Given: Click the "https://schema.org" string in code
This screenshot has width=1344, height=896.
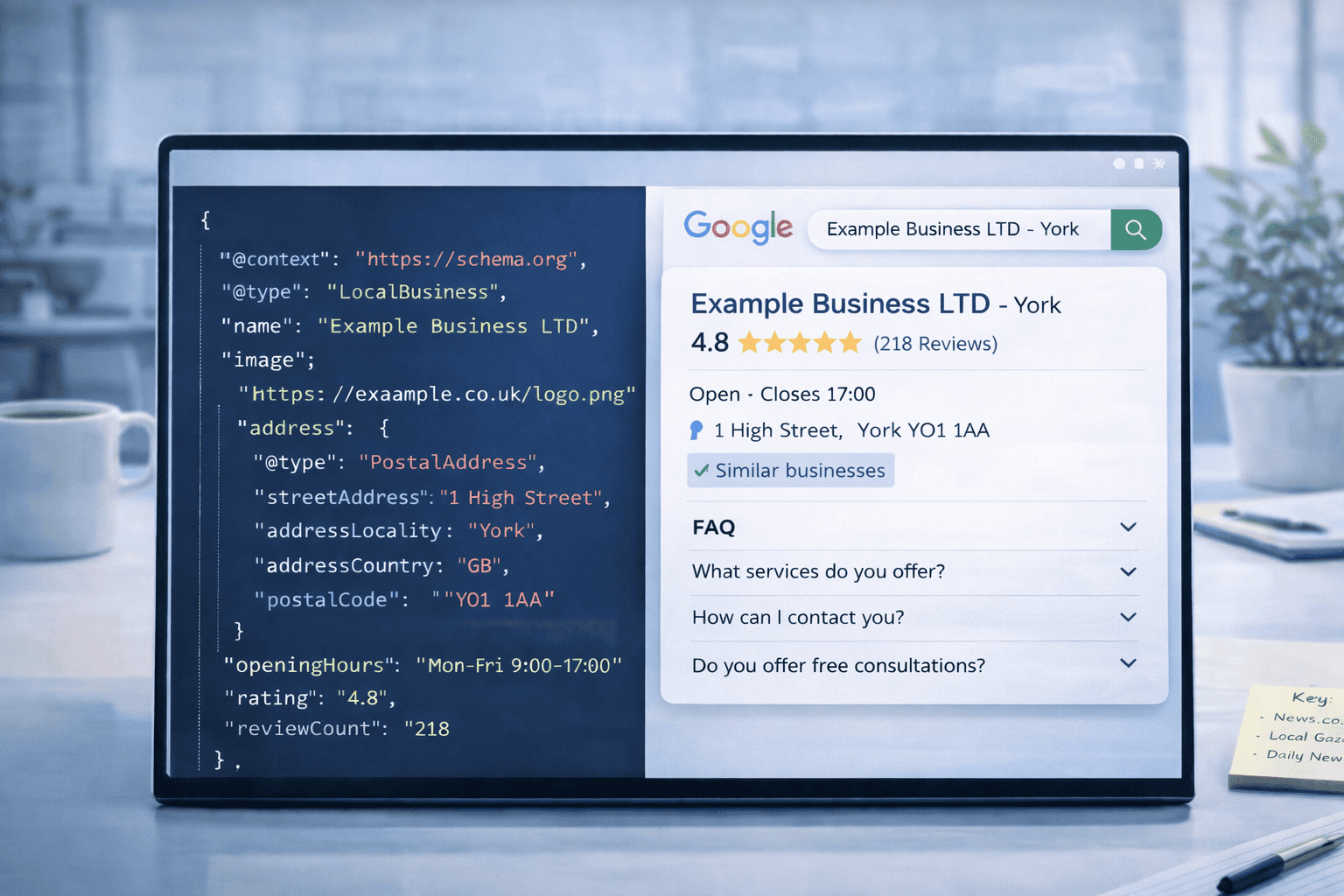Looking at the screenshot, I should click(x=466, y=259).
